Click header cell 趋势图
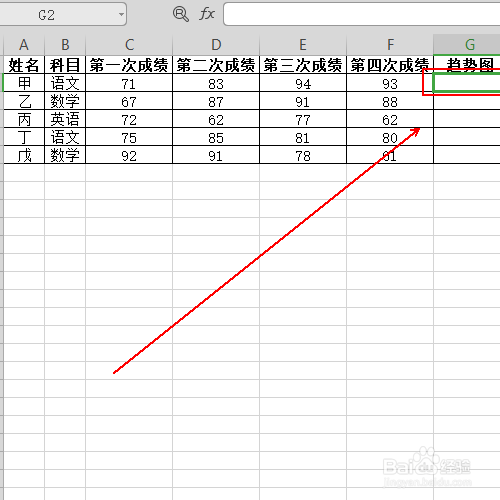 coord(467,65)
